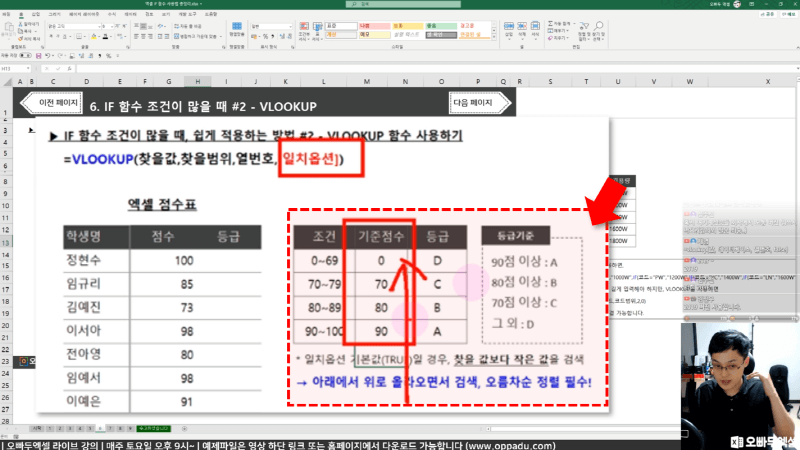Image resolution: width=800 pixels, height=450 pixels.
Task: Switch to the Formulas (수식) ribbon tab
Action: coord(112,14)
